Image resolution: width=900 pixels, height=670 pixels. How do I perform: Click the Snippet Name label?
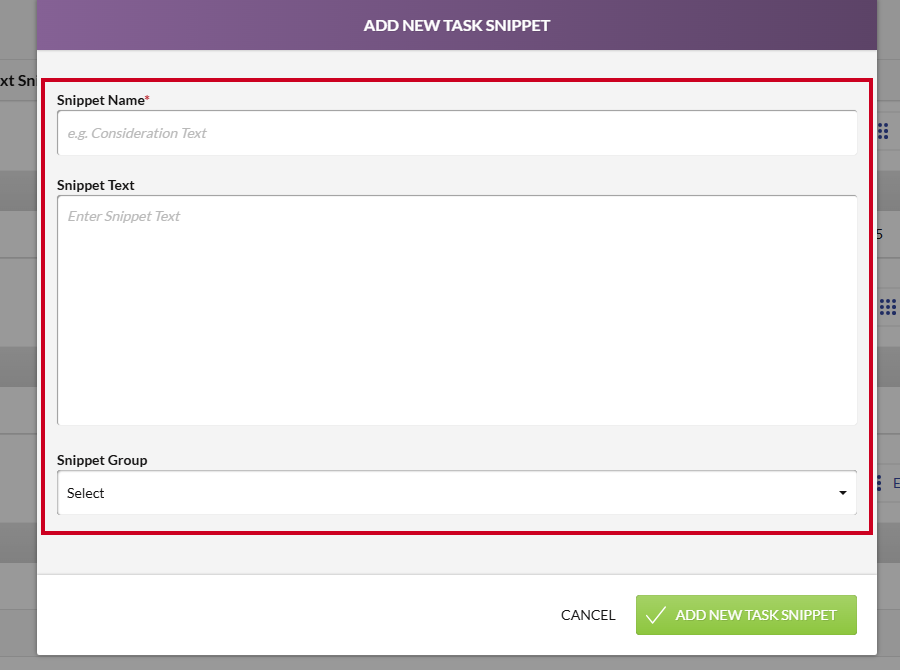pos(103,100)
